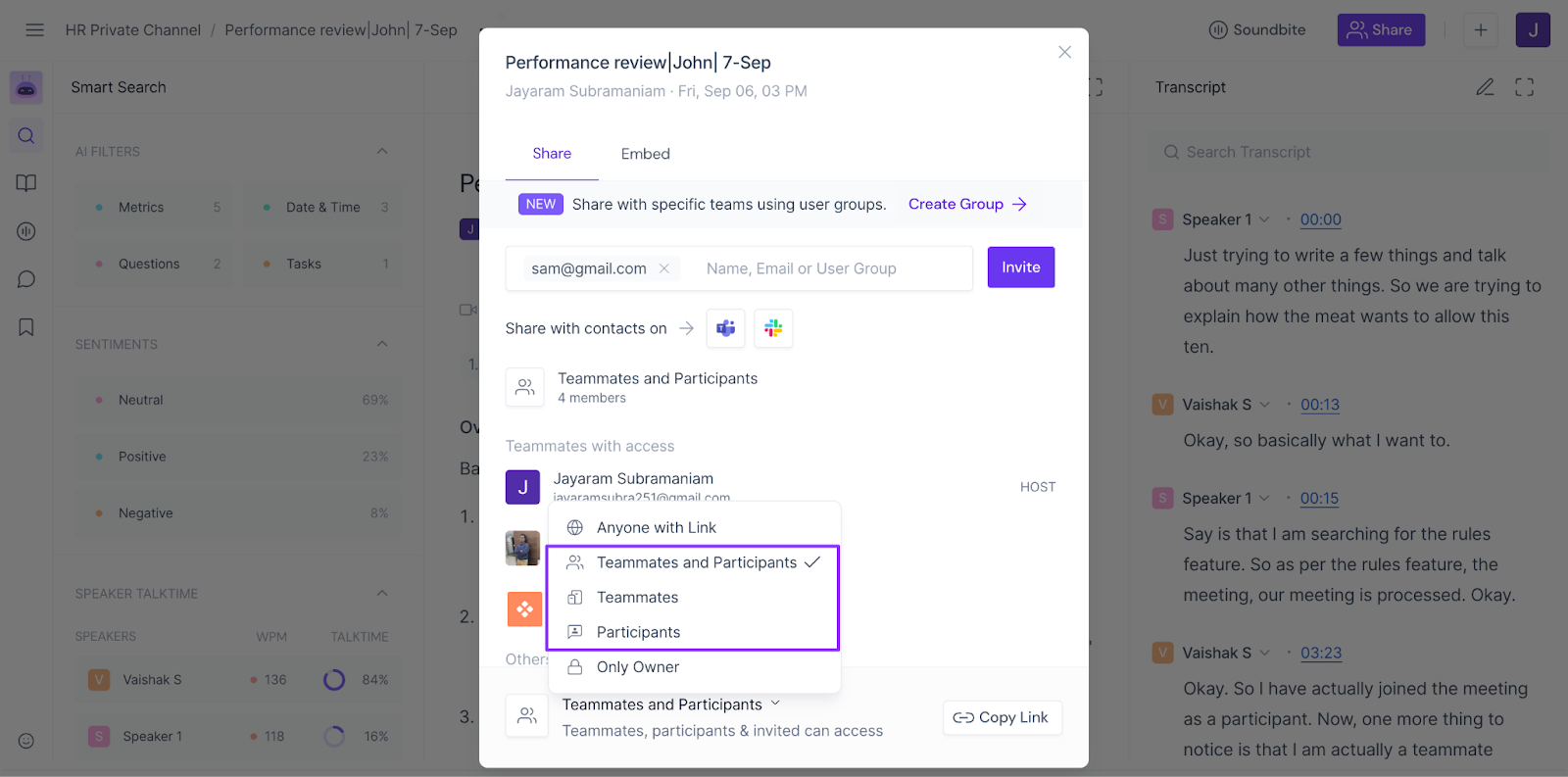Open the chat bubble sidebar icon

coord(26,279)
